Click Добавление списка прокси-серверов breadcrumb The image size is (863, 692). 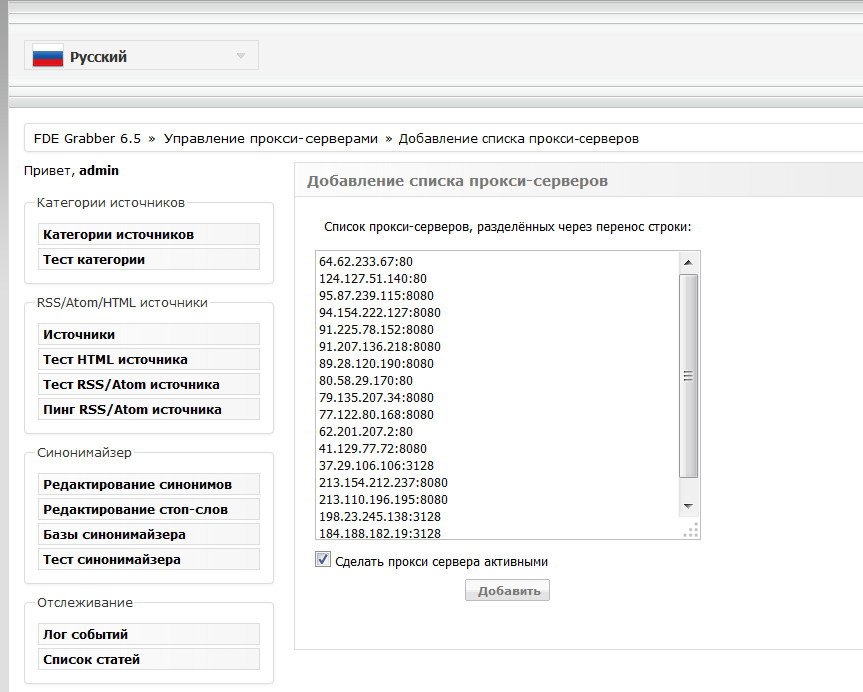point(518,139)
